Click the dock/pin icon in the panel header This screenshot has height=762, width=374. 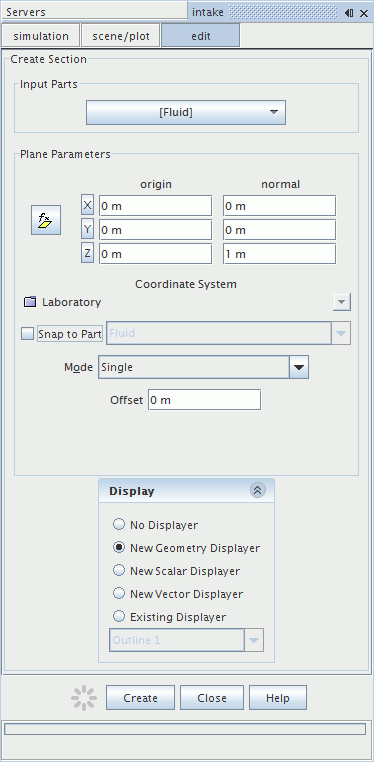tap(349, 13)
